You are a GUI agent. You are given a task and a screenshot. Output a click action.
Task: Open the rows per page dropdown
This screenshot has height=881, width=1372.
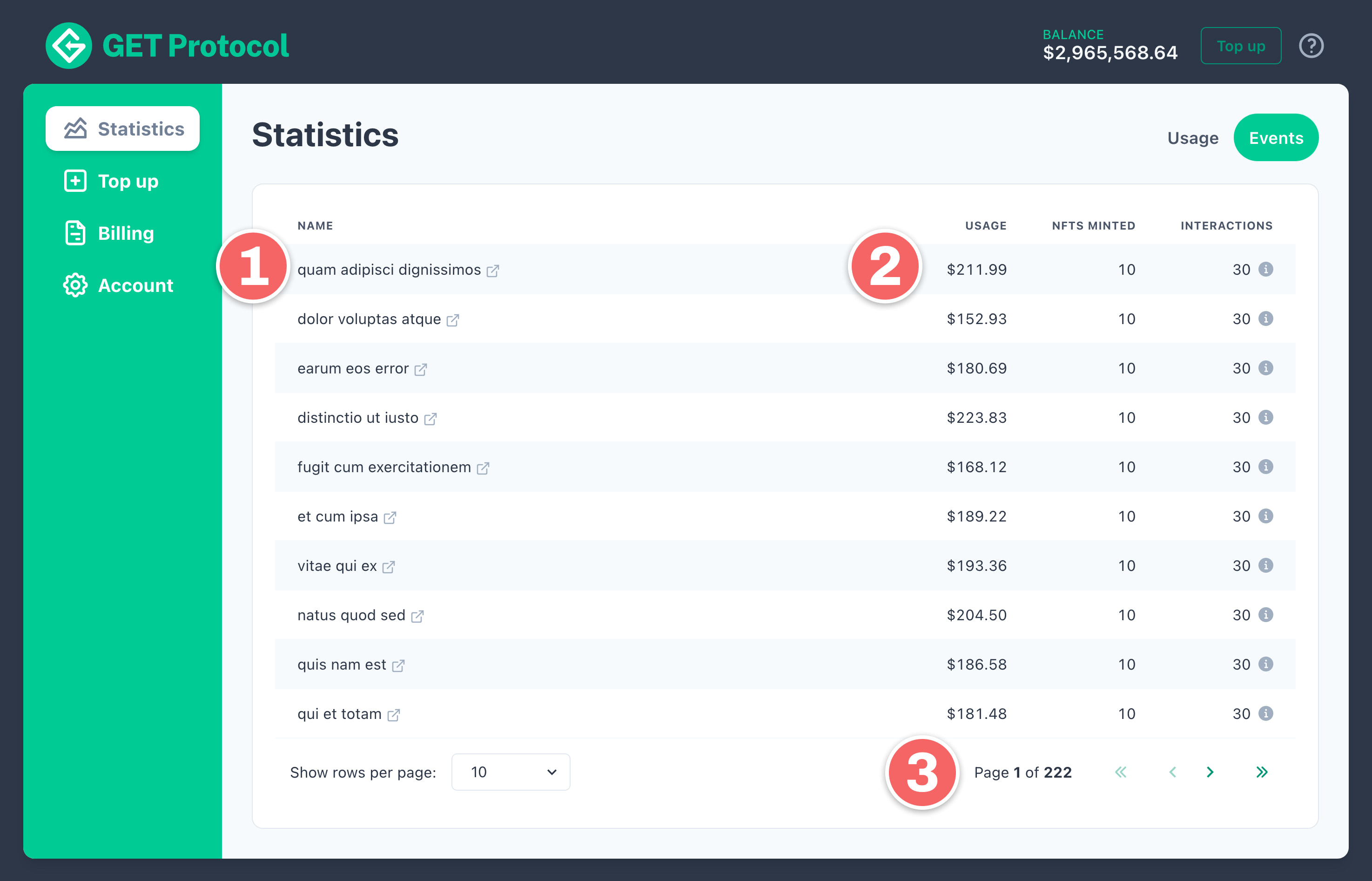click(x=511, y=773)
